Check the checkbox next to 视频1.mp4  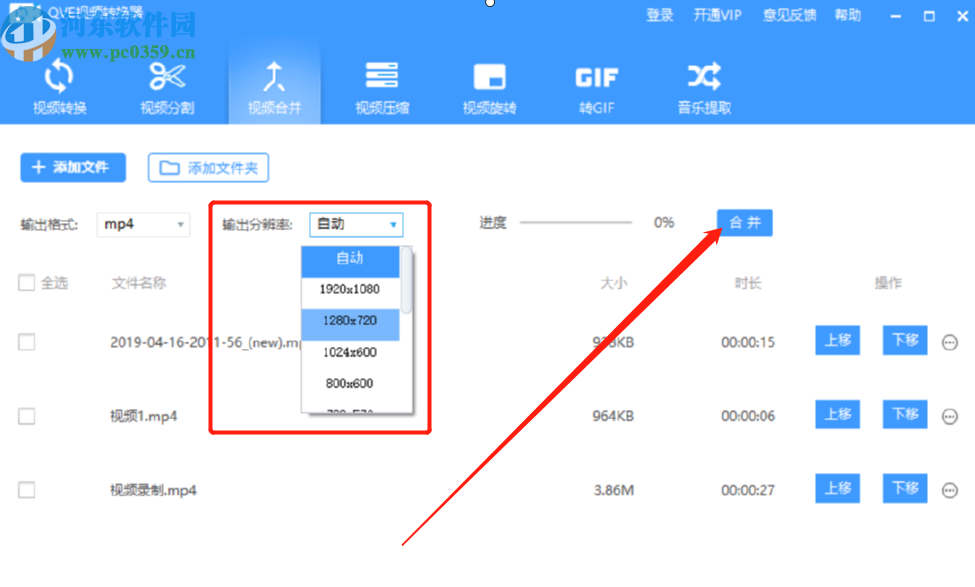click(26, 415)
